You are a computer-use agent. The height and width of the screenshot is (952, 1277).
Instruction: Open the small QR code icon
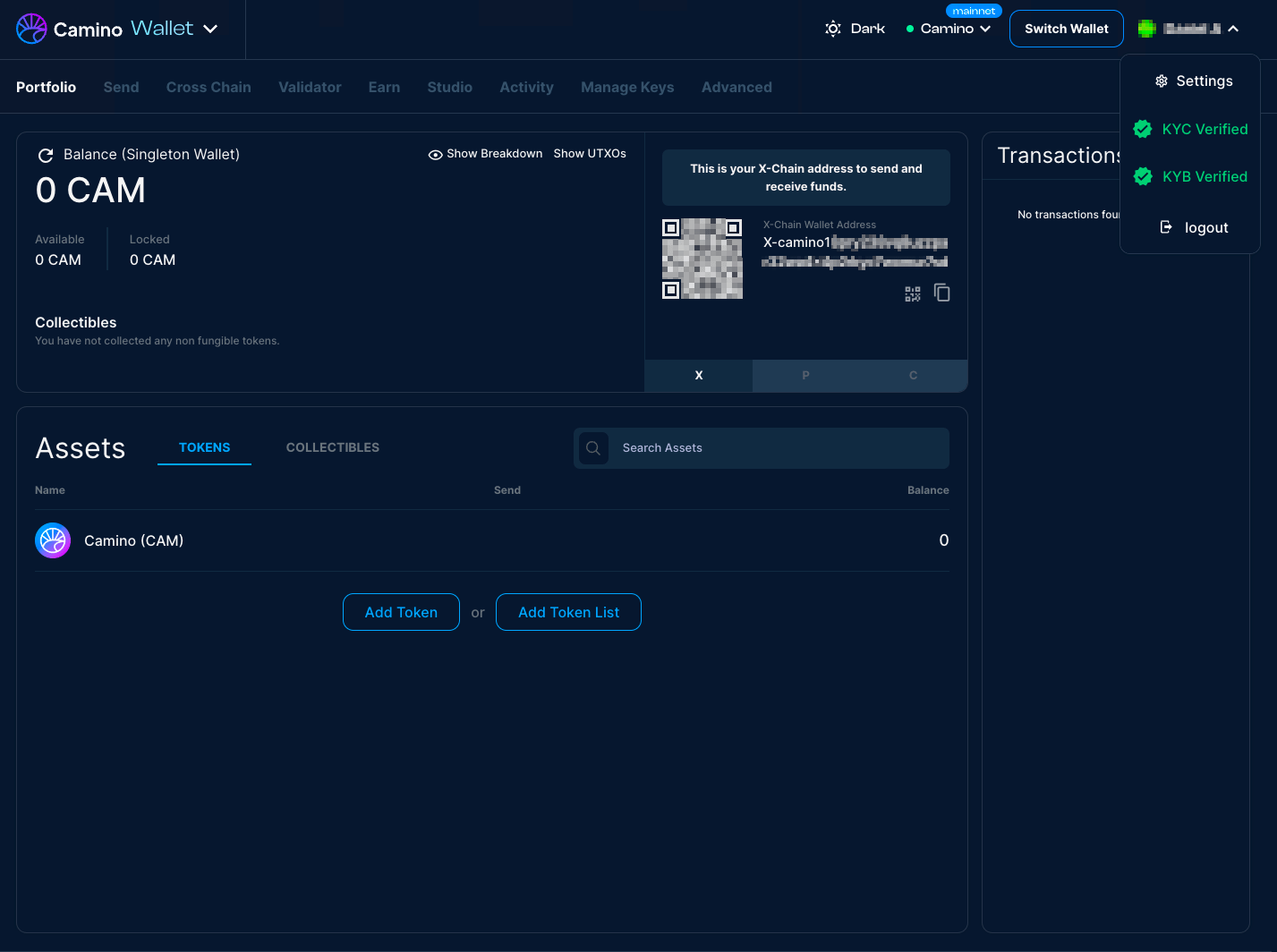(x=912, y=293)
